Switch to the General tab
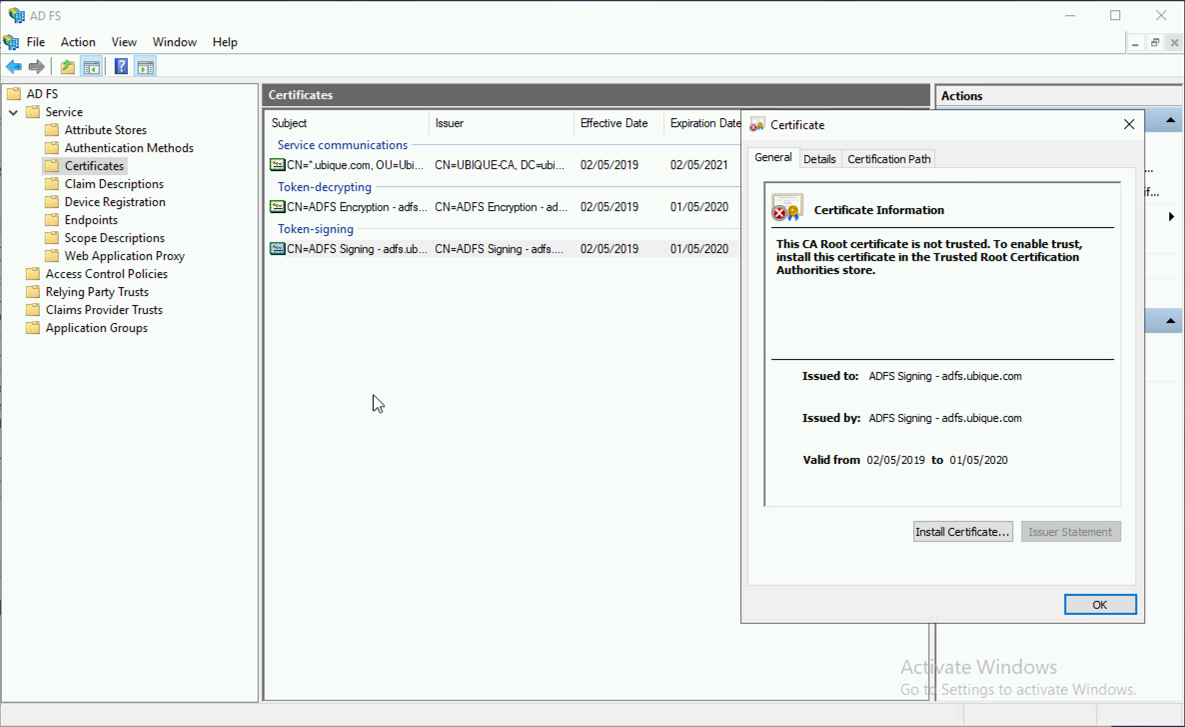Screen dimensions: 1185x727 pos(773,157)
